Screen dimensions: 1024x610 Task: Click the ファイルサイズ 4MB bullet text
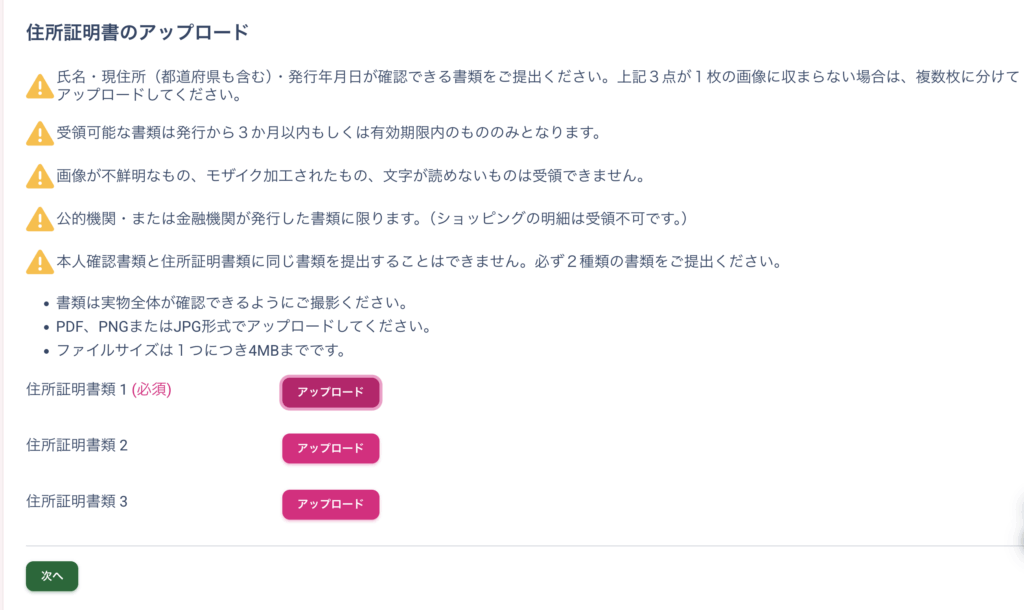200,350
